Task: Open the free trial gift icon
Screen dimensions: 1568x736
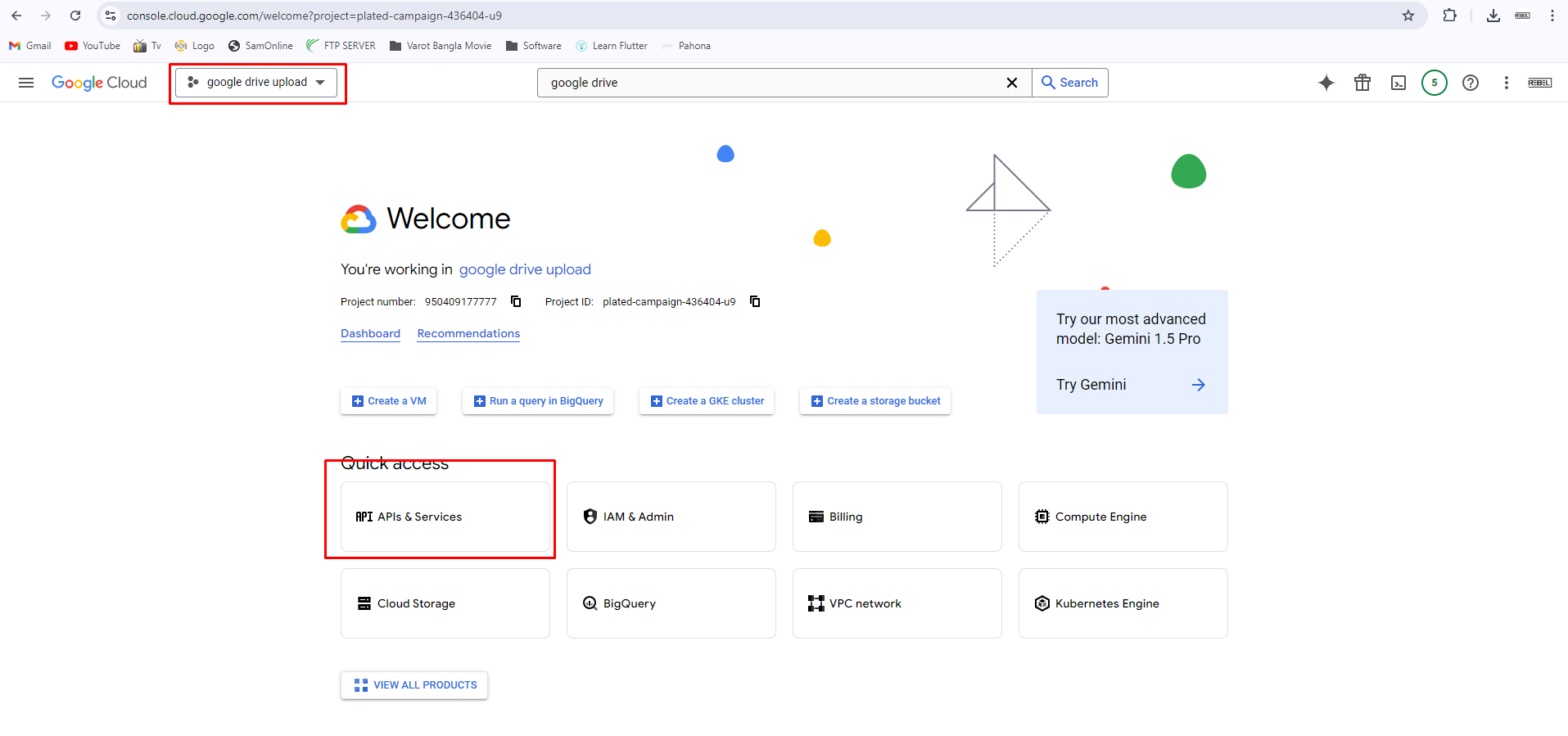Action: [x=1362, y=83]
